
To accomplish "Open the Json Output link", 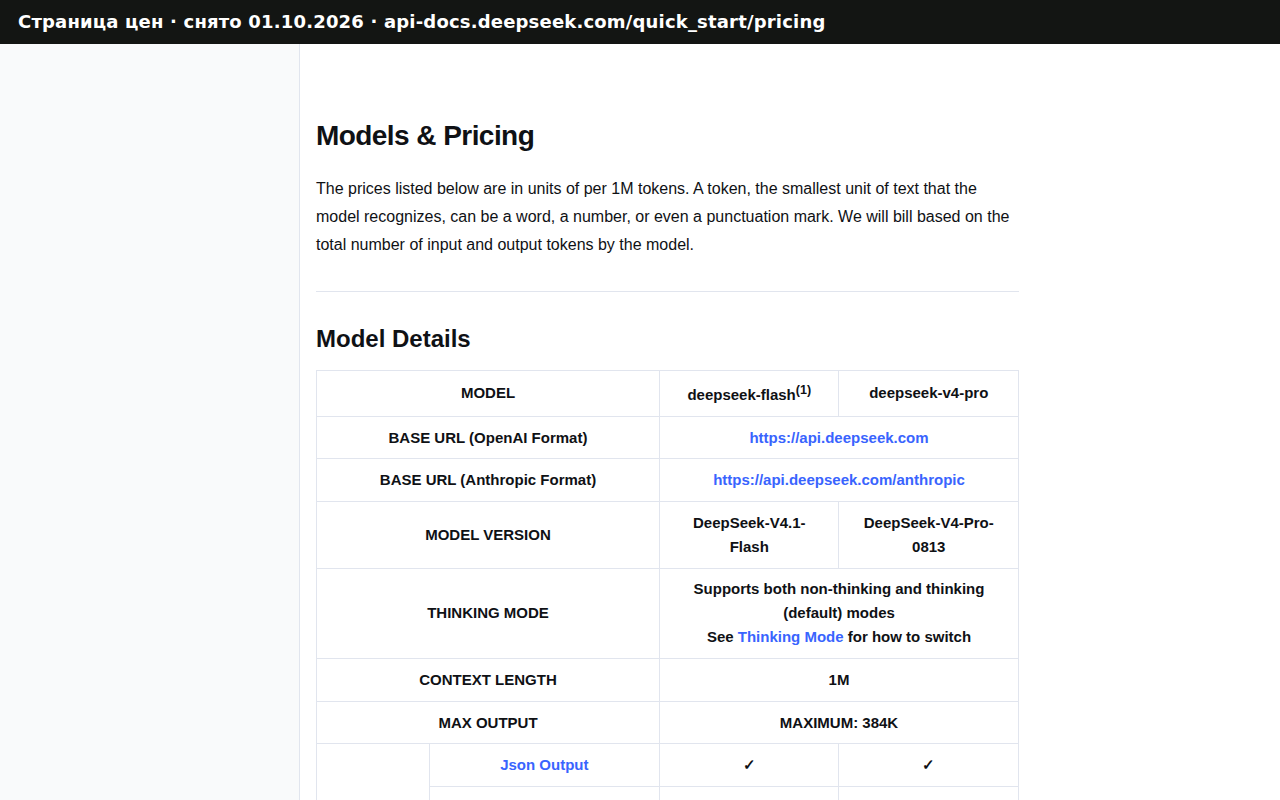I will 544,765.
